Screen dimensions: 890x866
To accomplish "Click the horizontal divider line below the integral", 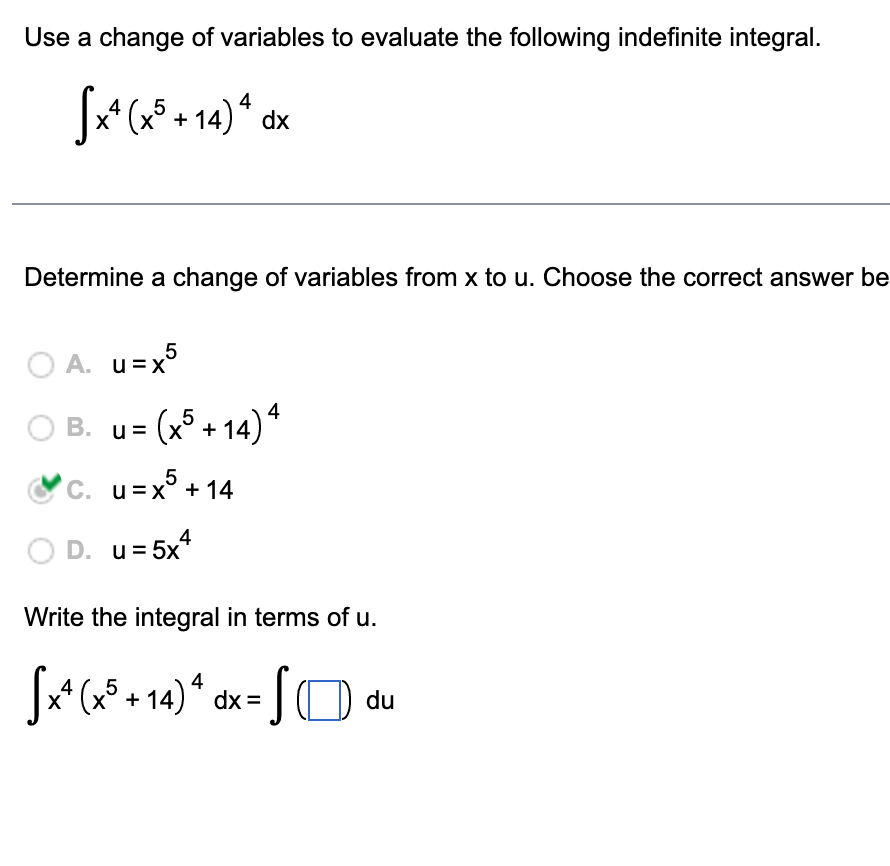I will (445, 204).
